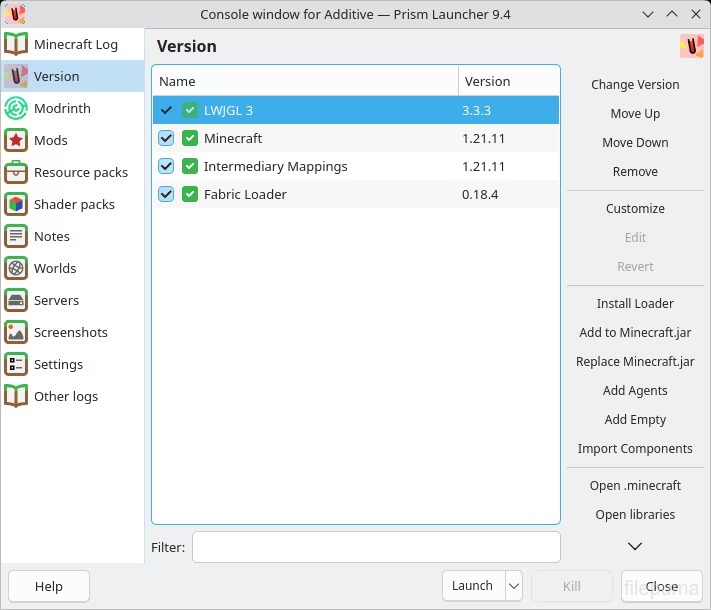Image resolution: width=711 pixels, height=610 pixels.
Task: Click the Modrinth green logo icon
Action: [x=16, y=108]
